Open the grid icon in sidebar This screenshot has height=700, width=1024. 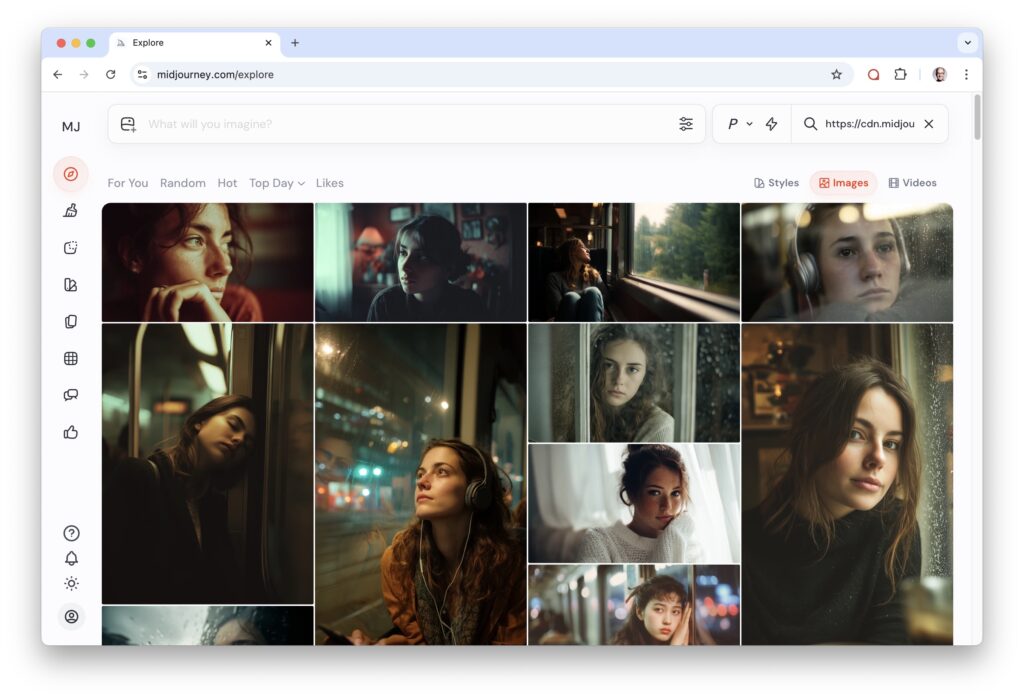point(70,358)
